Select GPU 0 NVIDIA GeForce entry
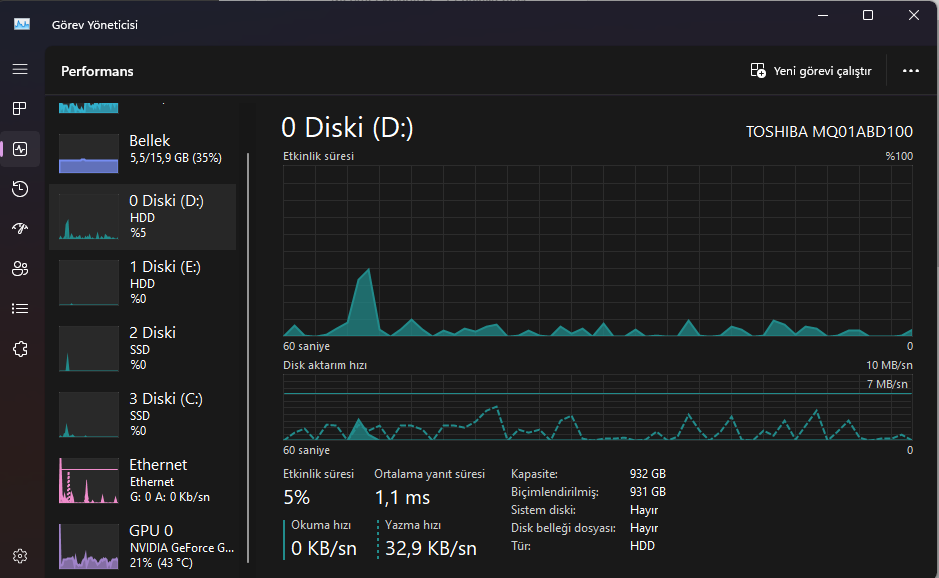 pyautogui.click(x=143, y=546)
